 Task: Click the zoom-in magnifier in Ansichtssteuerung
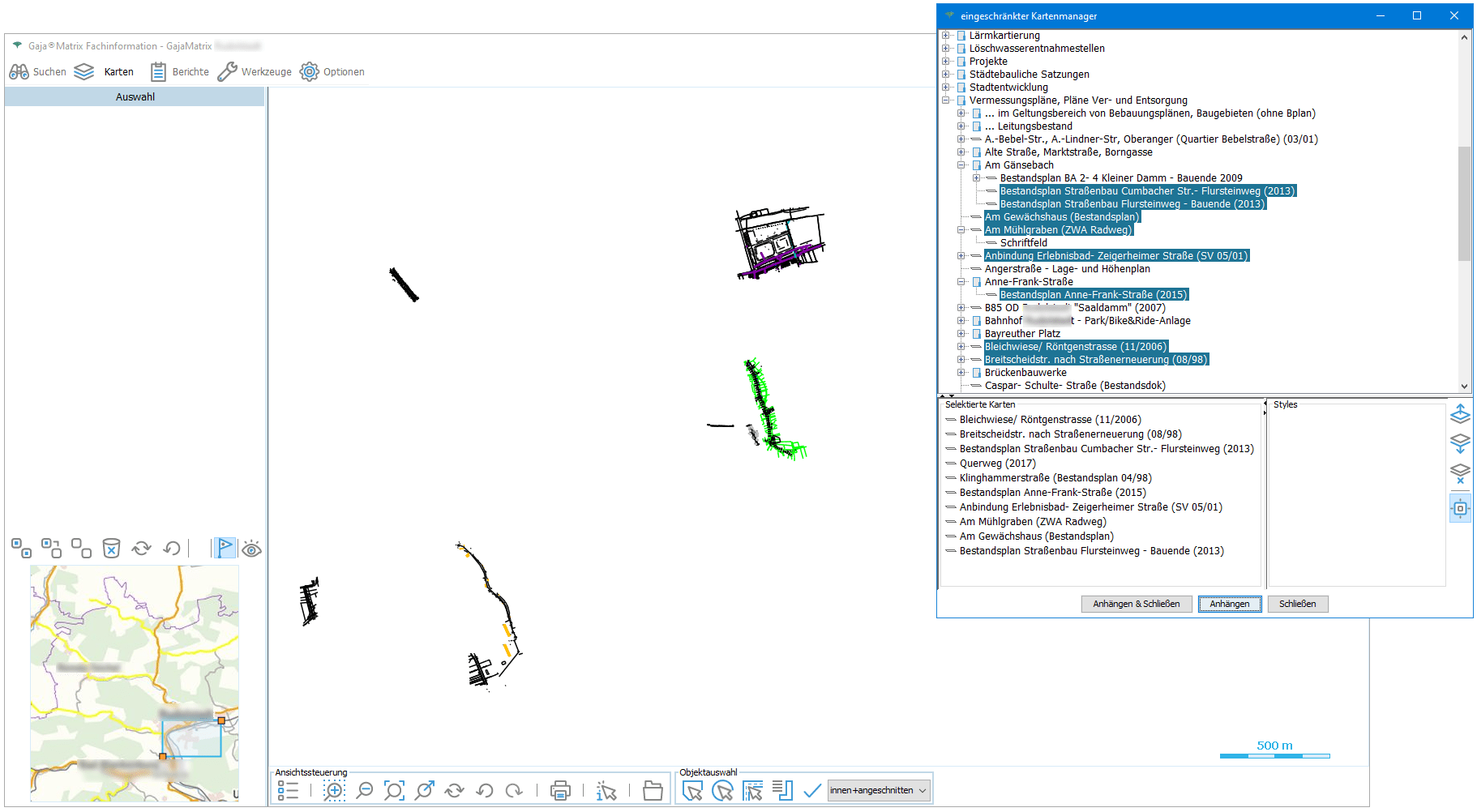coord(334,790)
